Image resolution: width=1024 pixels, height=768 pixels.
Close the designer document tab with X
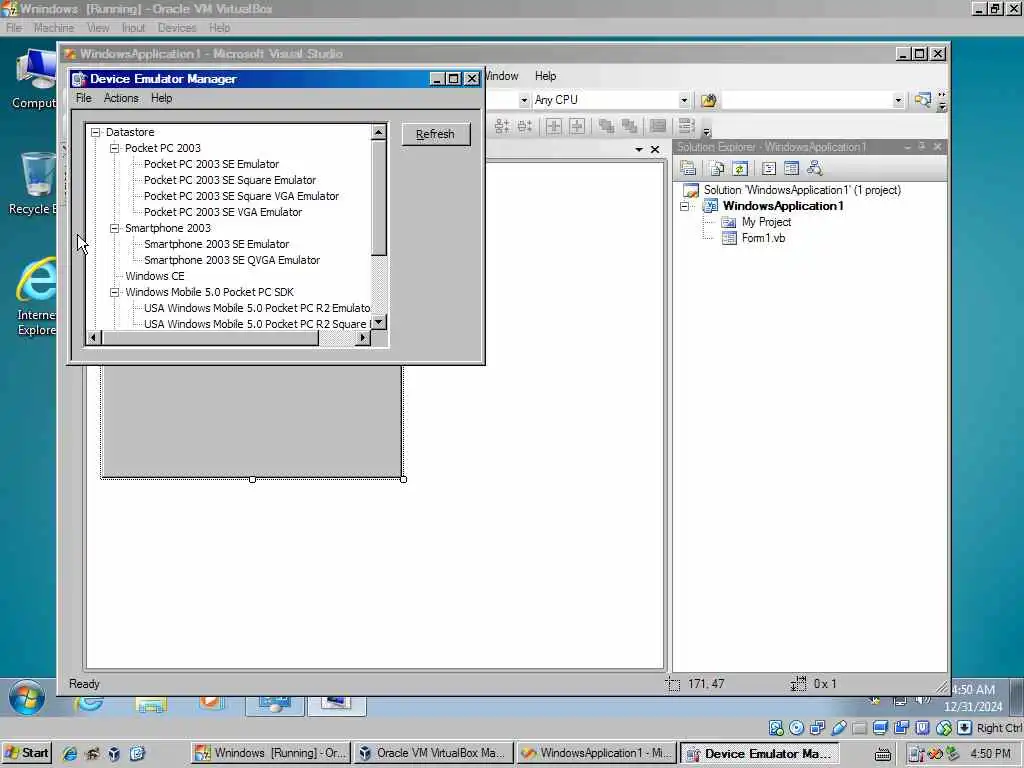point(655,150)
